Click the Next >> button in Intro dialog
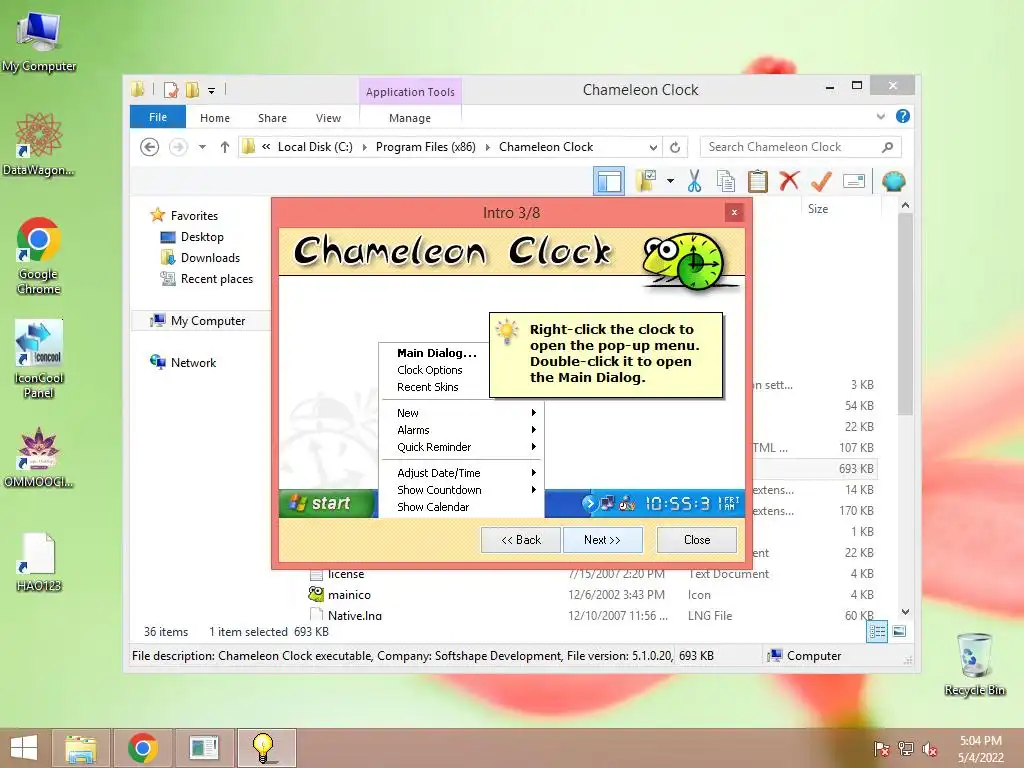The image size is (1024, 768). click(x=602, y=540)
